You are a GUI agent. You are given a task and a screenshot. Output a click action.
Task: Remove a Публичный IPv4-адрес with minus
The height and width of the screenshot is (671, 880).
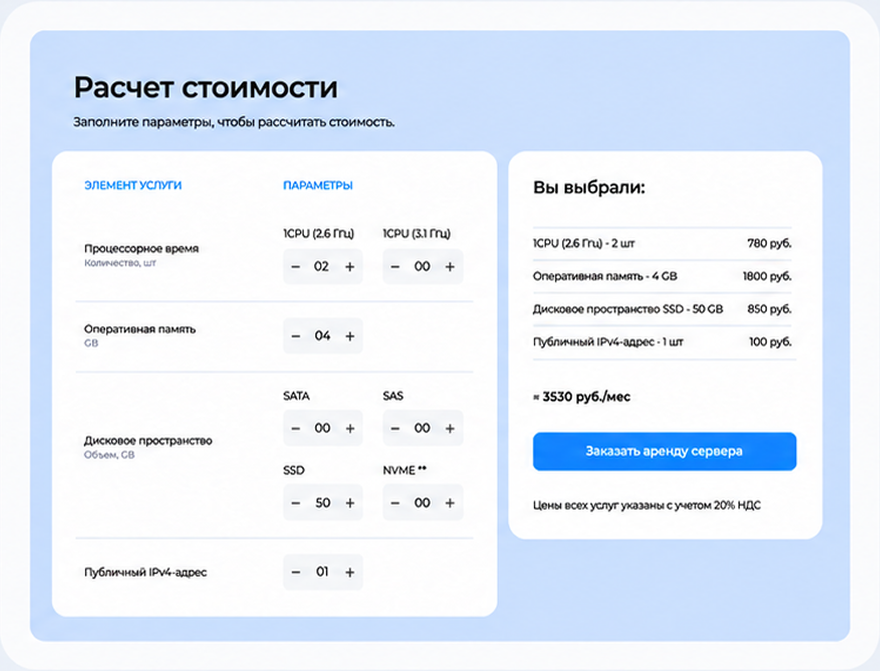(296, 572)
